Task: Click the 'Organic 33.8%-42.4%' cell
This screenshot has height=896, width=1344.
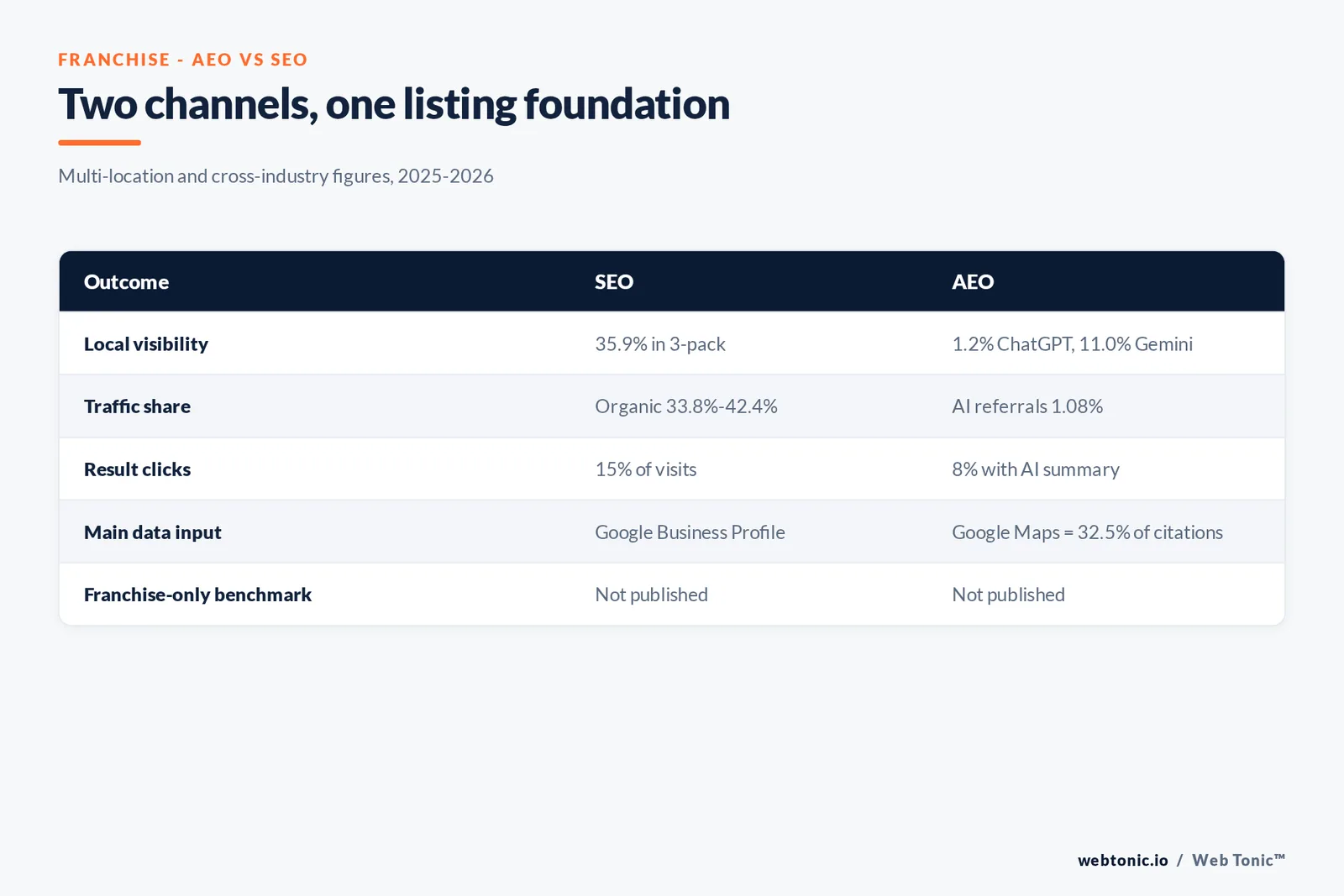Action: pos(686,406)
